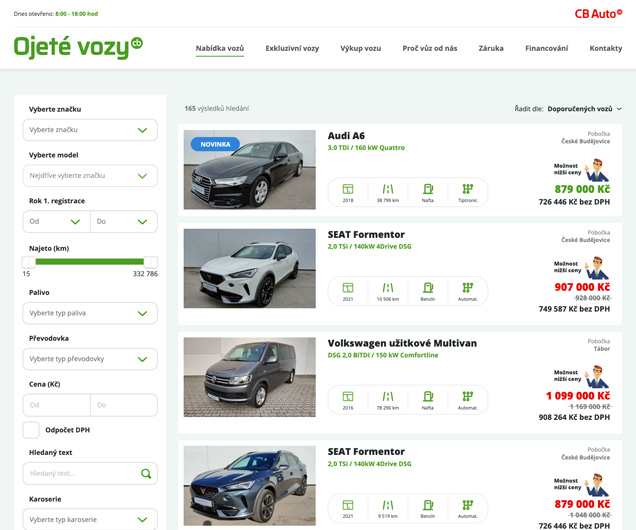Click the year icon on the white SEAT Formentor card
636x530 pixels.
click(x=348, y=288)
